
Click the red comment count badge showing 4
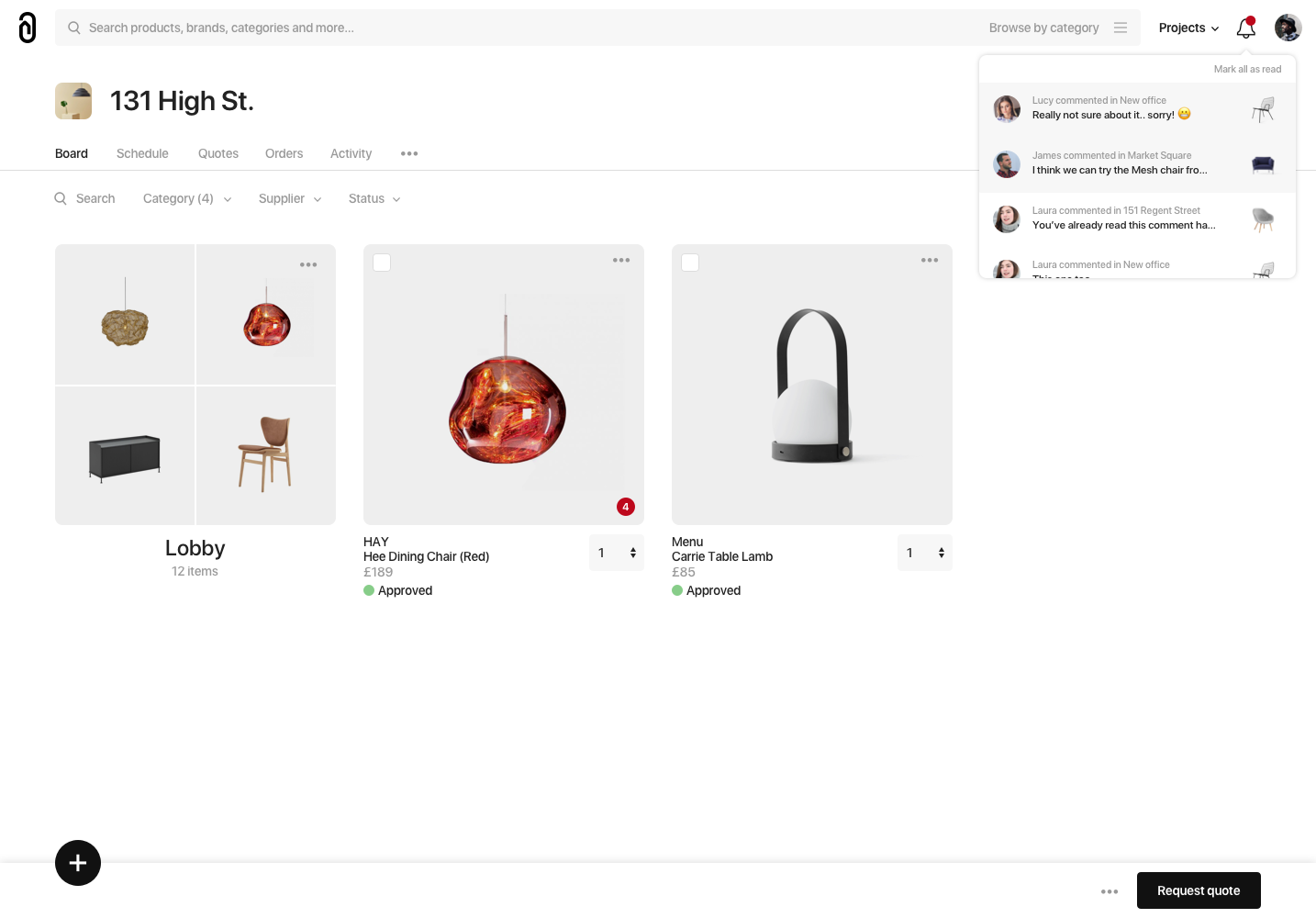[x=626, y=507]
